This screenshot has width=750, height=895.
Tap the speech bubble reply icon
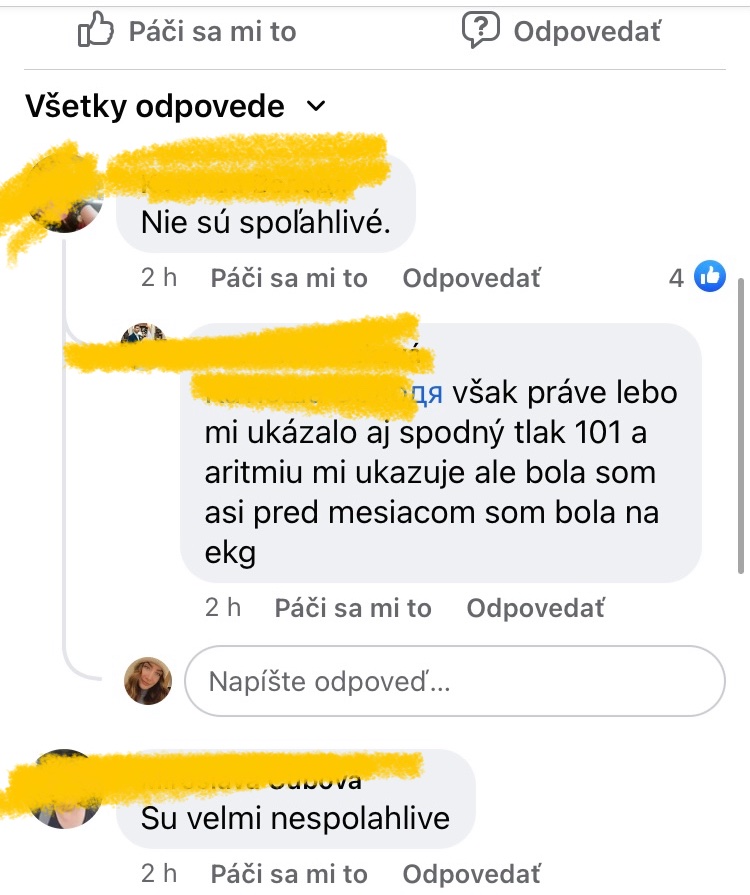click(481, 29)
